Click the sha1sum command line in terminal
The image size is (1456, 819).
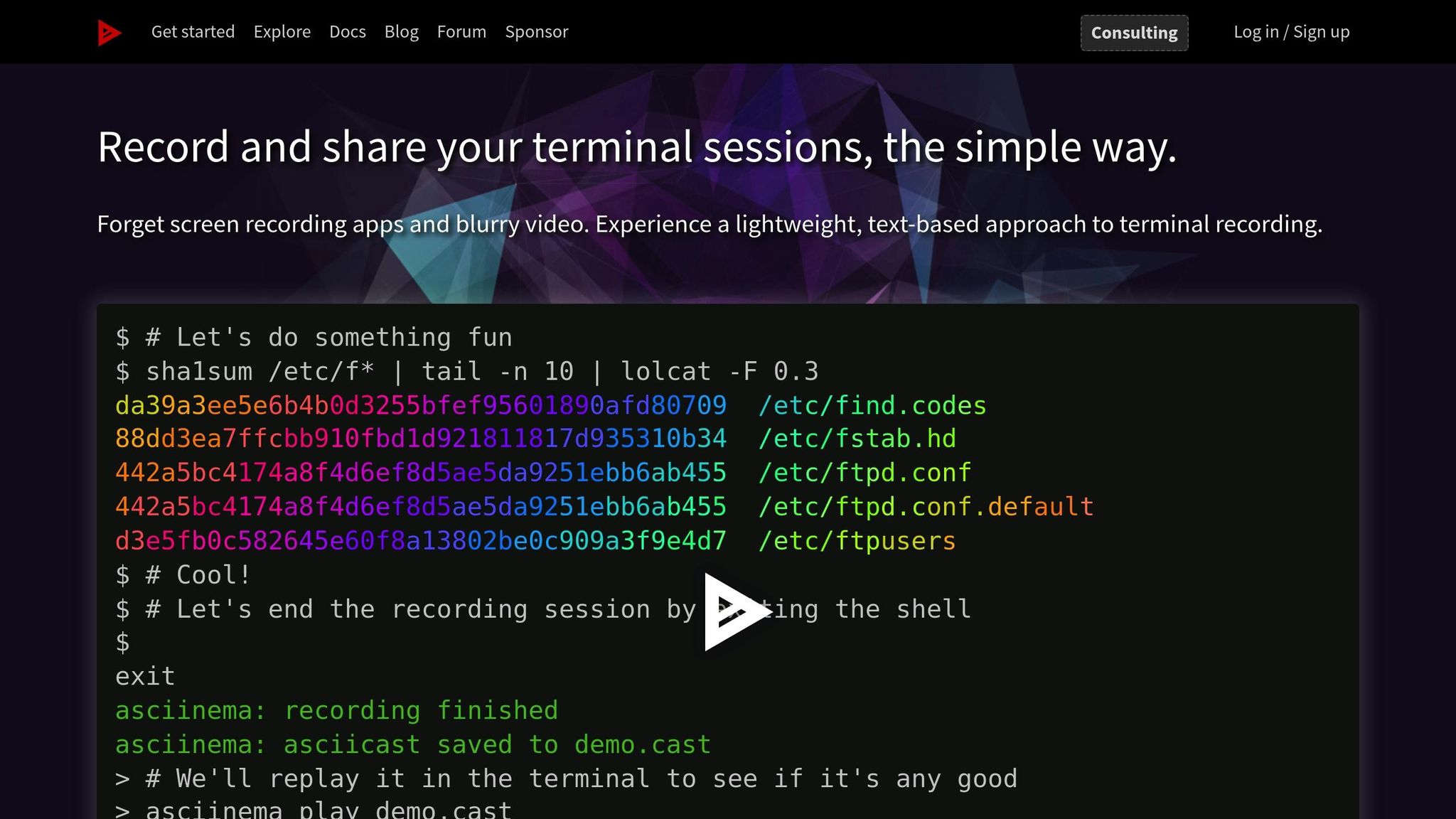[x=467, y=371]
